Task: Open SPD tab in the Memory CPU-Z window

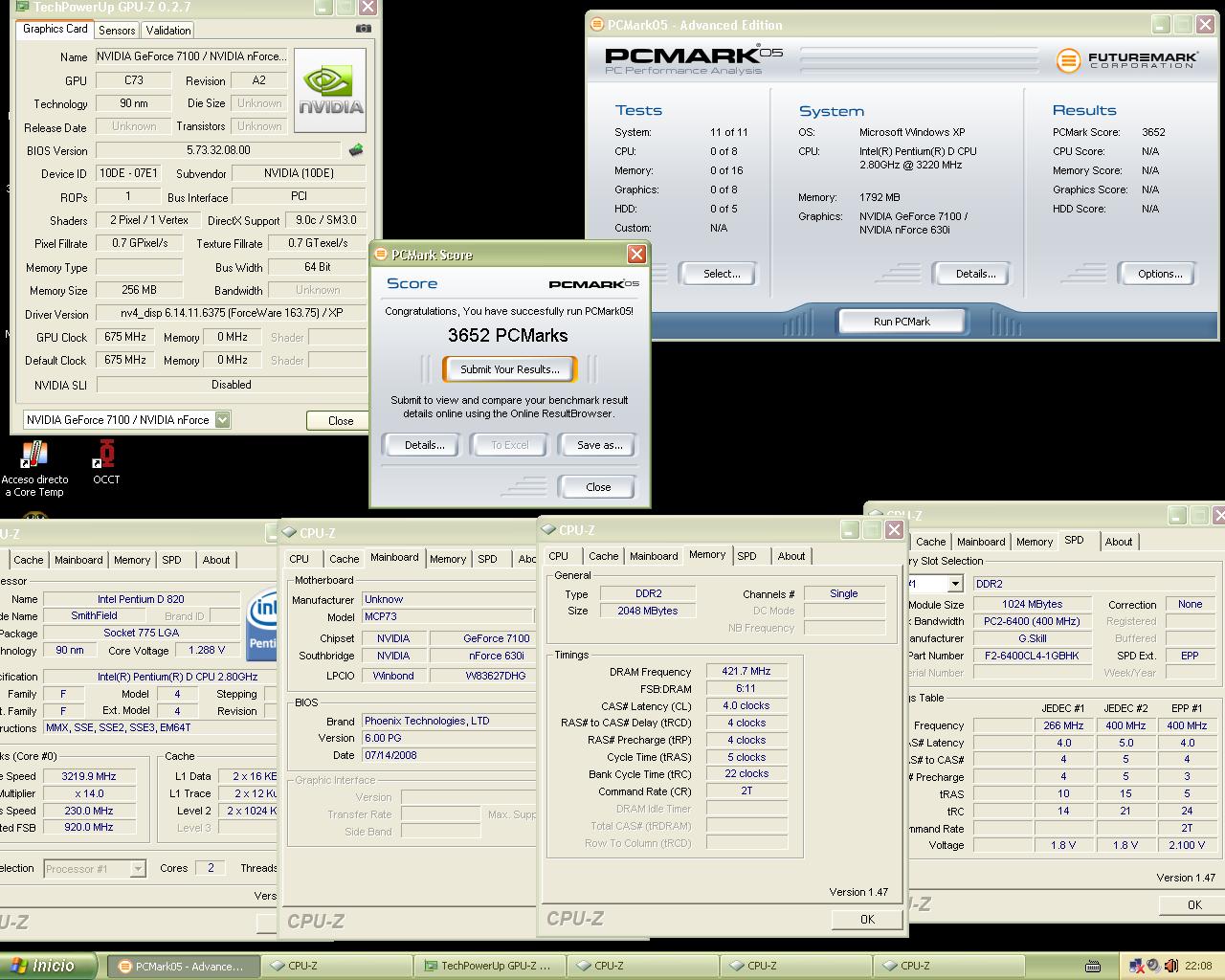Action: (x=746, y=556)
